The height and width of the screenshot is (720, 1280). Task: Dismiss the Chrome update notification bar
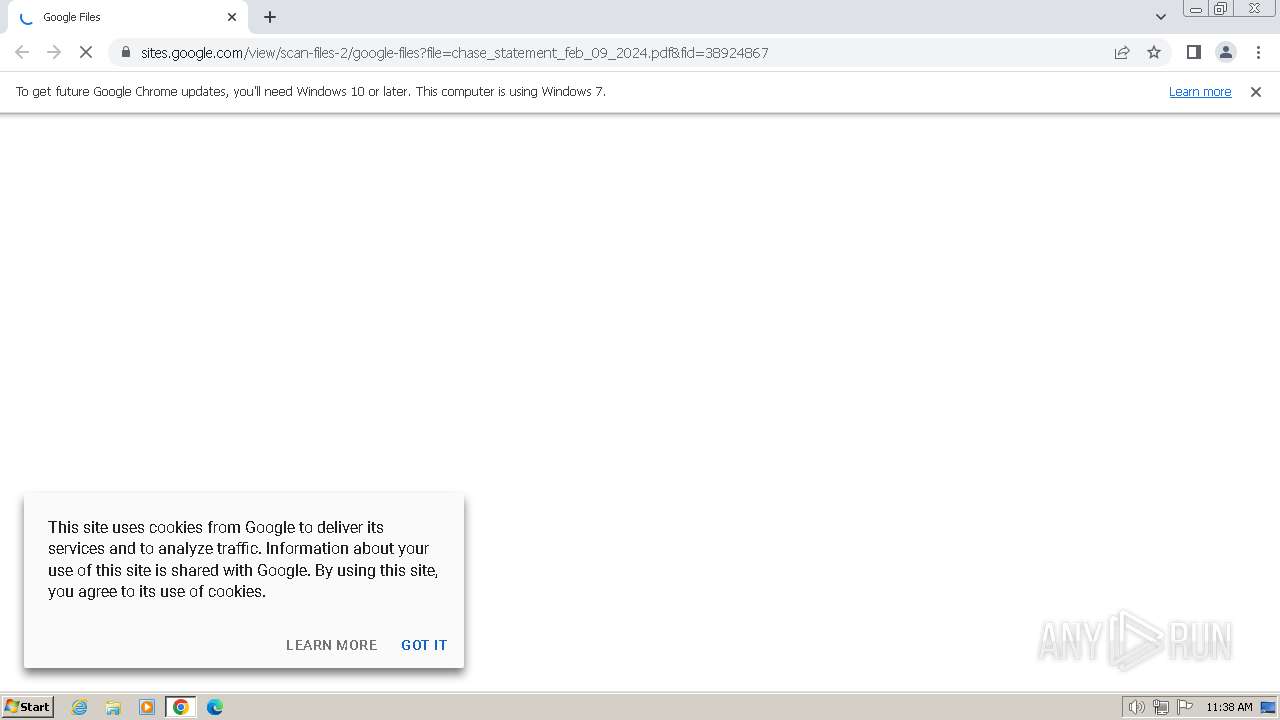click(x=1256, y=91)
